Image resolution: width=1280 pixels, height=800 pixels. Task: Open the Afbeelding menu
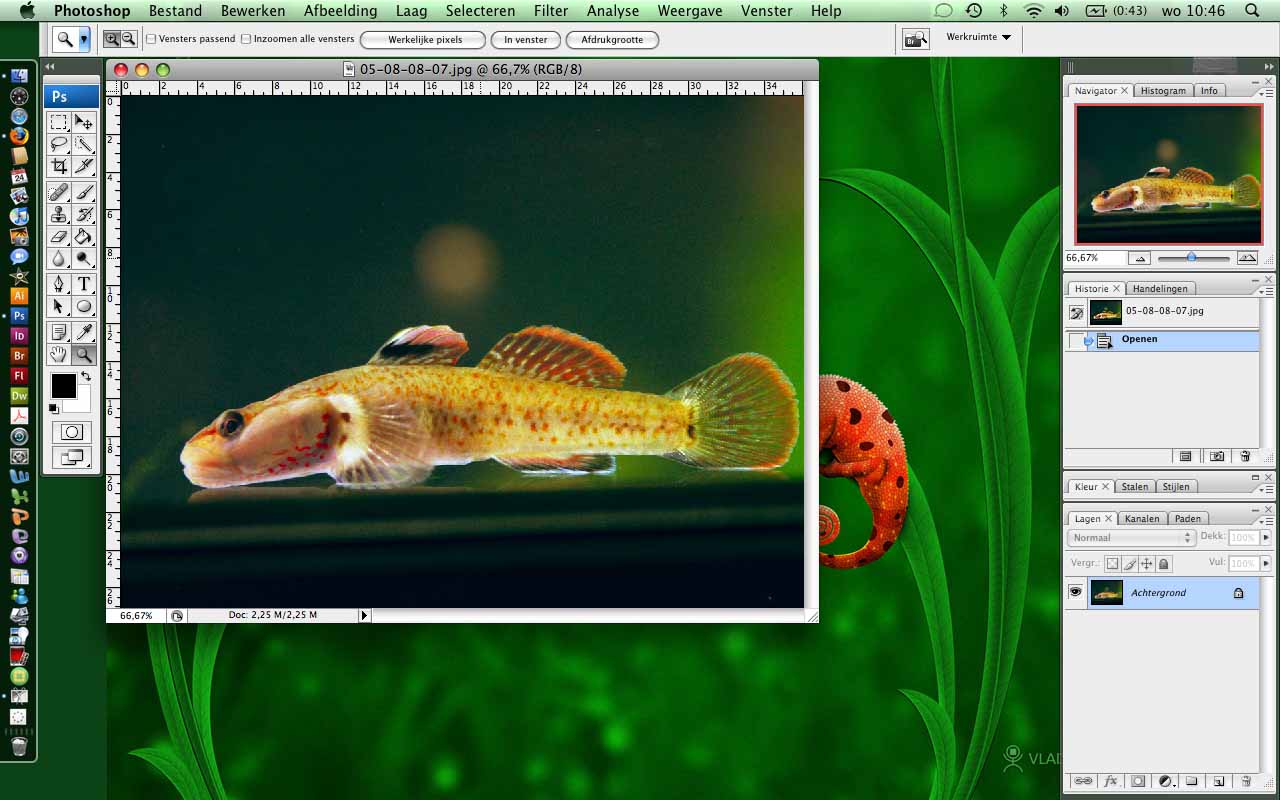tap(340, 11)
